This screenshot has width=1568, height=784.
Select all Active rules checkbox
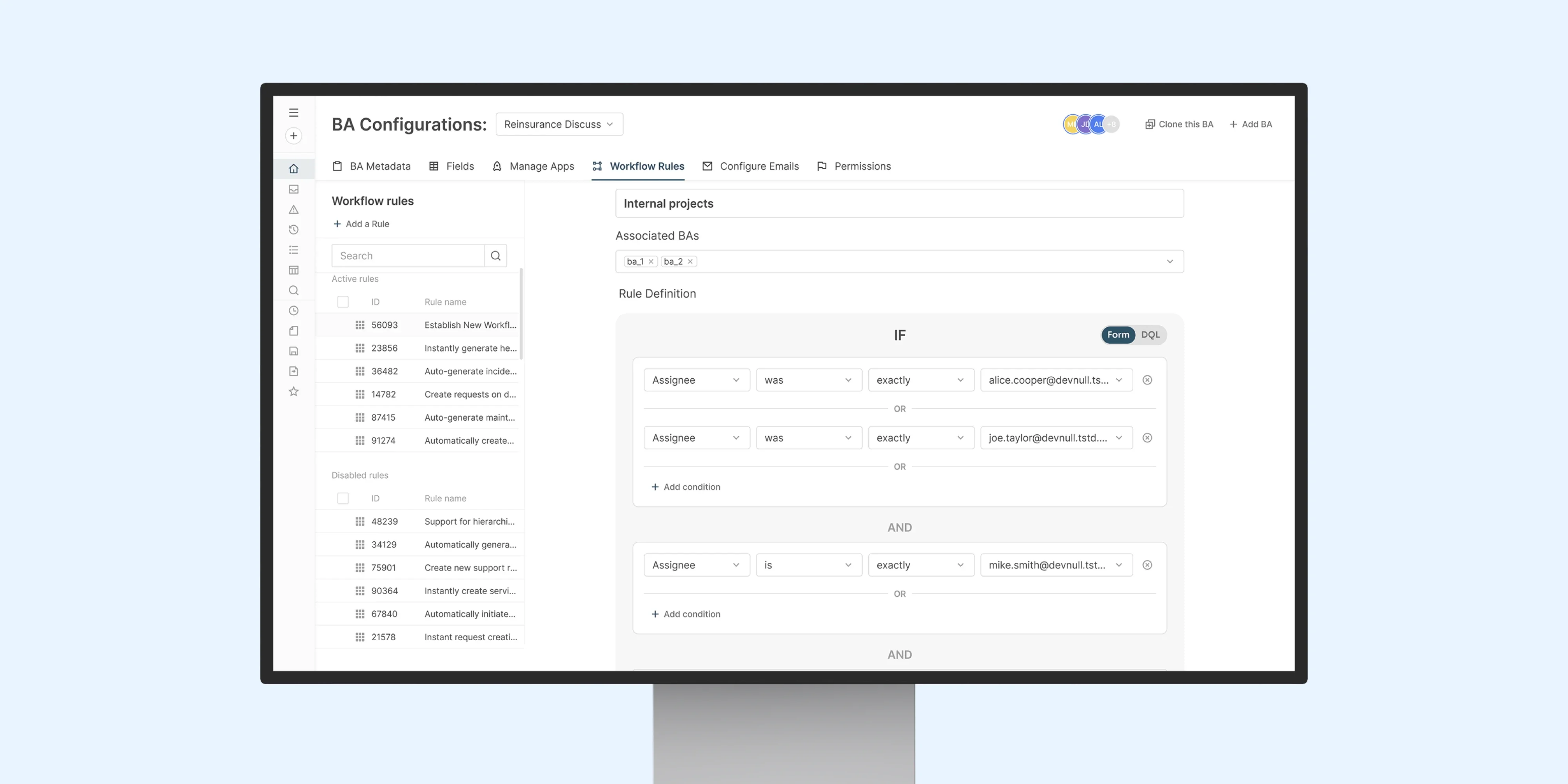pos(343,302)
